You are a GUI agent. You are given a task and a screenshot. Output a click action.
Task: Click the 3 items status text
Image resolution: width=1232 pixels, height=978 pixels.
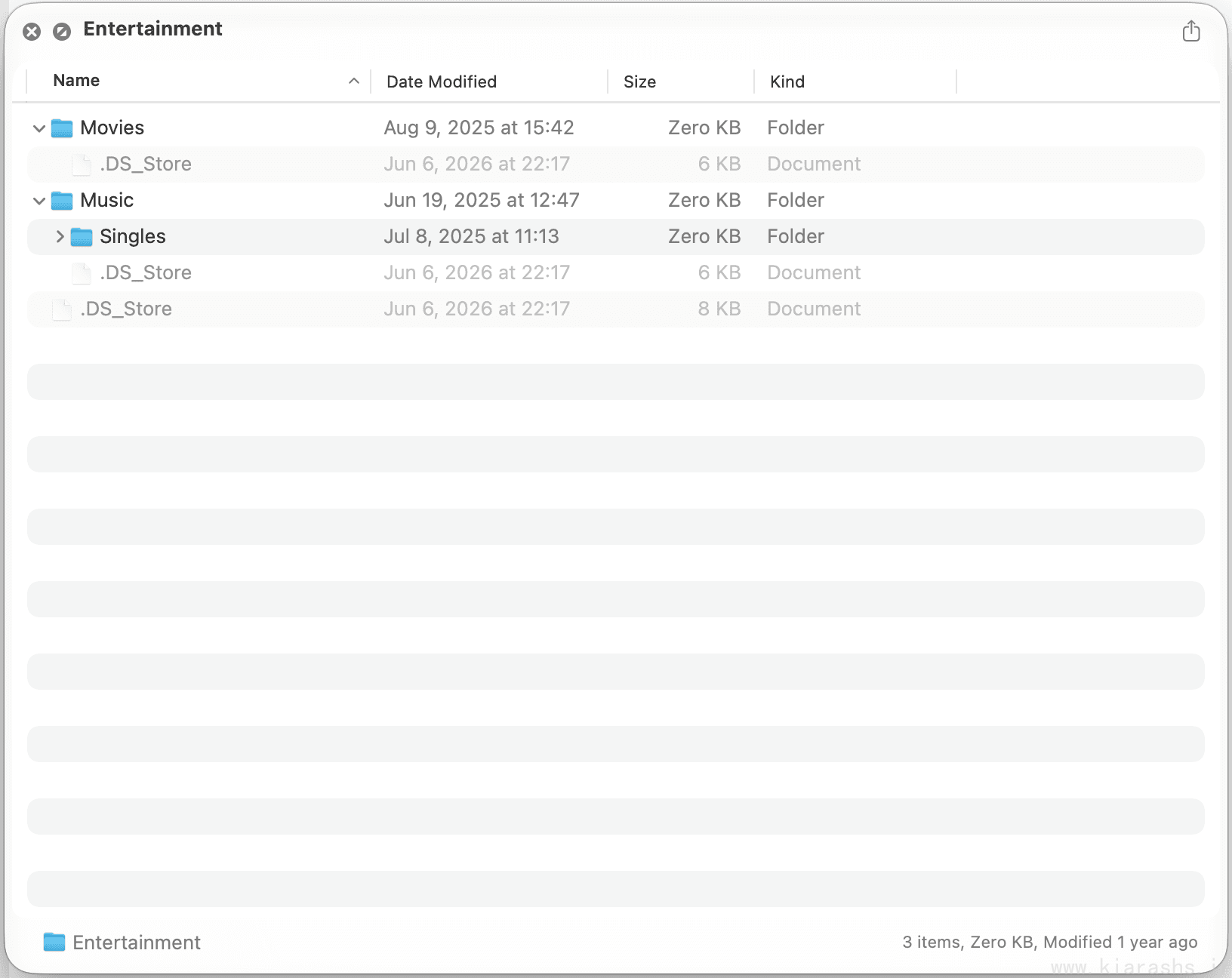[1050, 942]
